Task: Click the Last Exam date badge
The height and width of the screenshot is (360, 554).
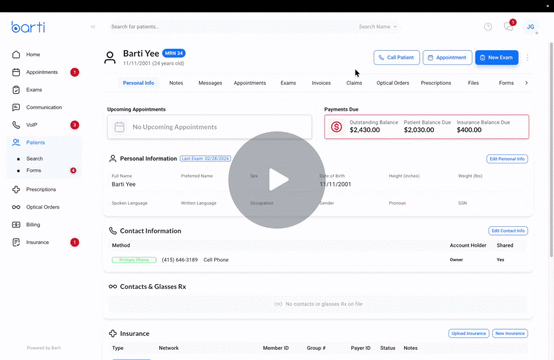Action: coord(205,159)
